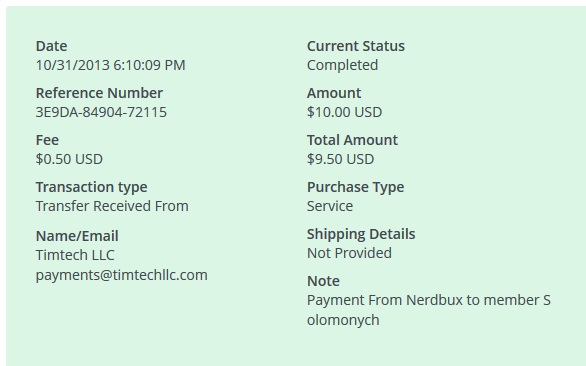Image resolution: width=586 pixels, height=366 pixels.
Task: Select the $9.50 USD total amount
Action: 340,159
